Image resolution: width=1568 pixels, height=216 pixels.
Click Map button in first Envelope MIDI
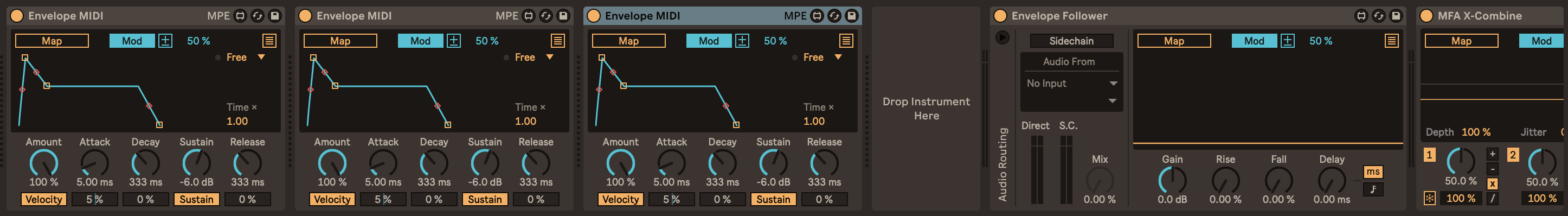tap(52, 41)
